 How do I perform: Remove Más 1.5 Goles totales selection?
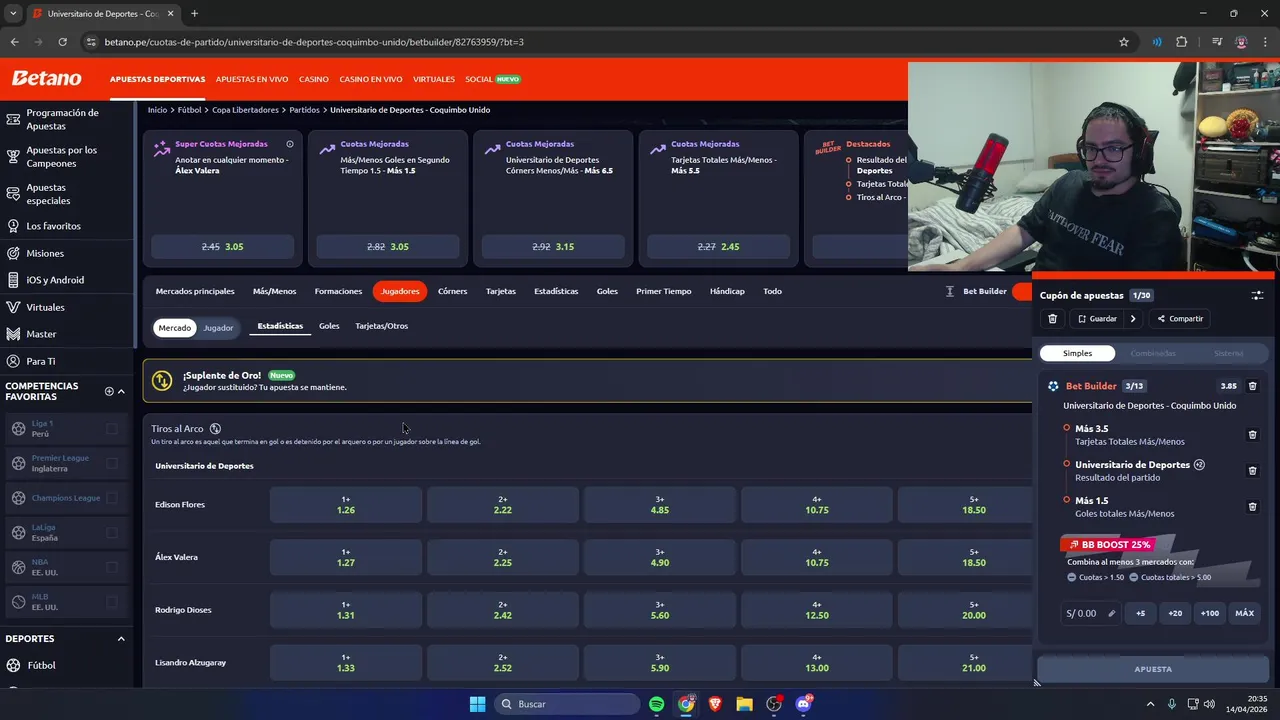coord(1252,507)
